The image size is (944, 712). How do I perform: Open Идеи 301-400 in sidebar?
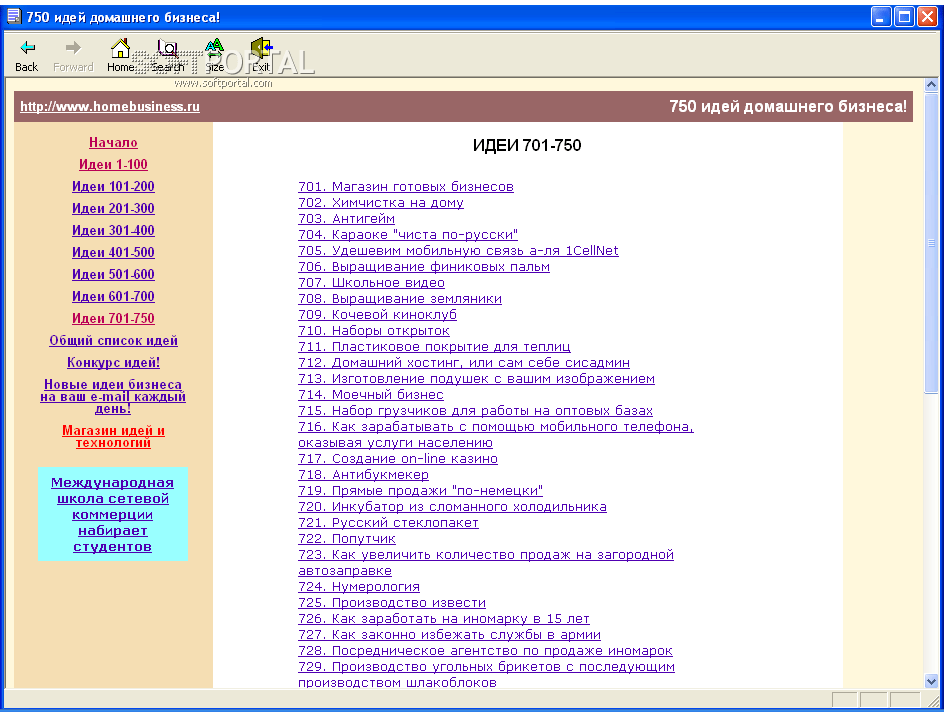(x=113, y=231)
